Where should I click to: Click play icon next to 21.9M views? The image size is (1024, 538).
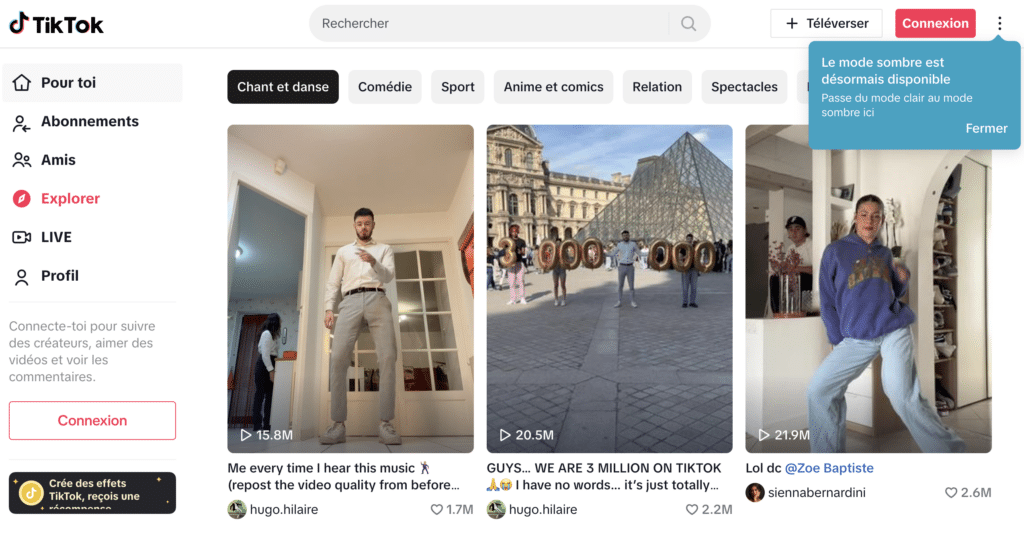point(763,435)
